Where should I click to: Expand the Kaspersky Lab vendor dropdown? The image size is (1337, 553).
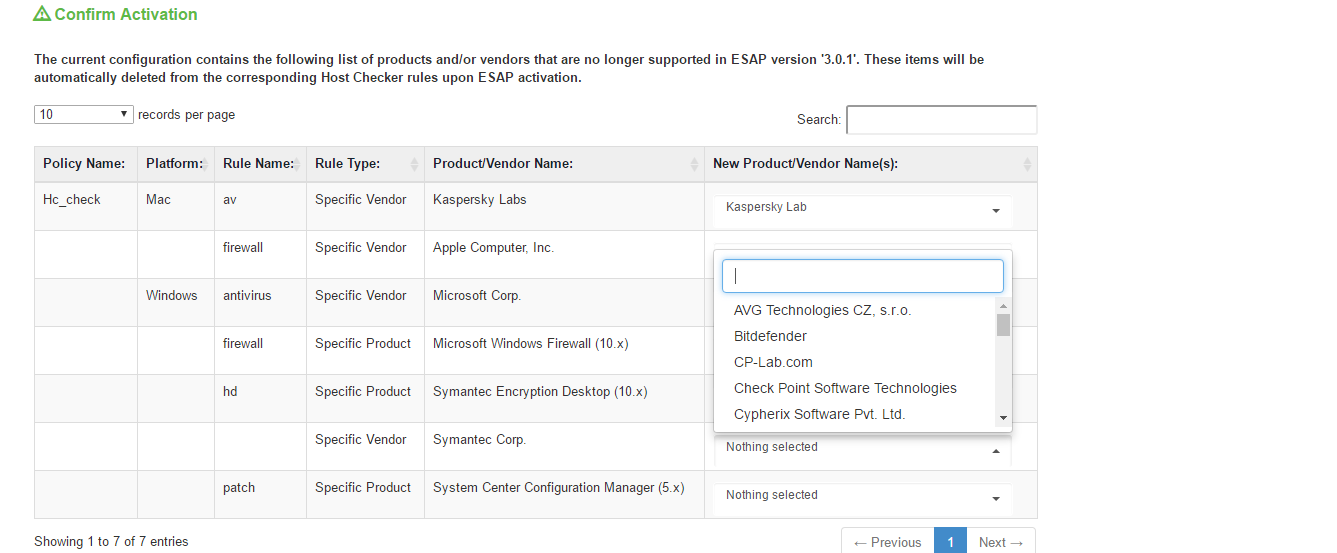click(862, 208)
